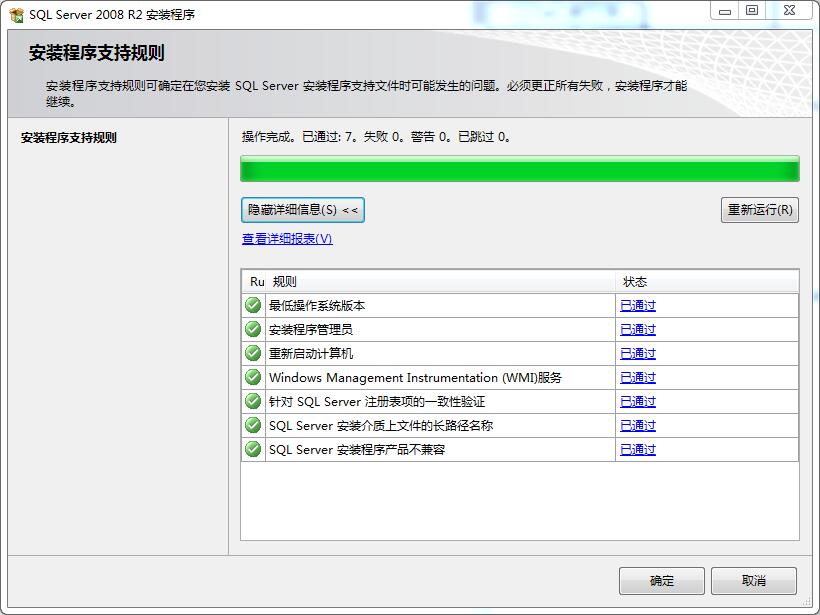The image size is (820, 615).
Task: Select the 安装程序管理员 rule text
Action: click(311, 329)
